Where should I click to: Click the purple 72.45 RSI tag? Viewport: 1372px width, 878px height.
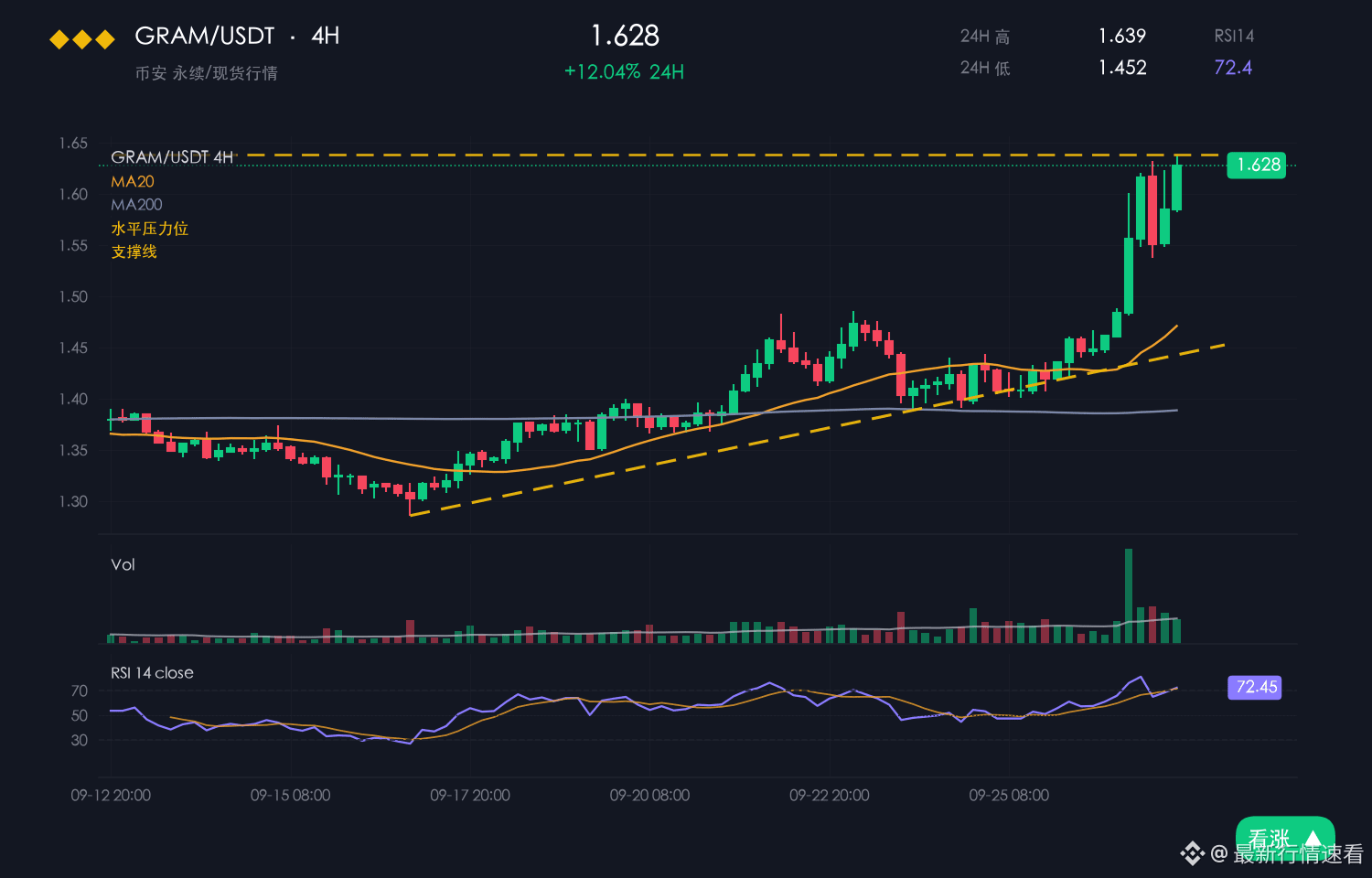click(1254, 687)
